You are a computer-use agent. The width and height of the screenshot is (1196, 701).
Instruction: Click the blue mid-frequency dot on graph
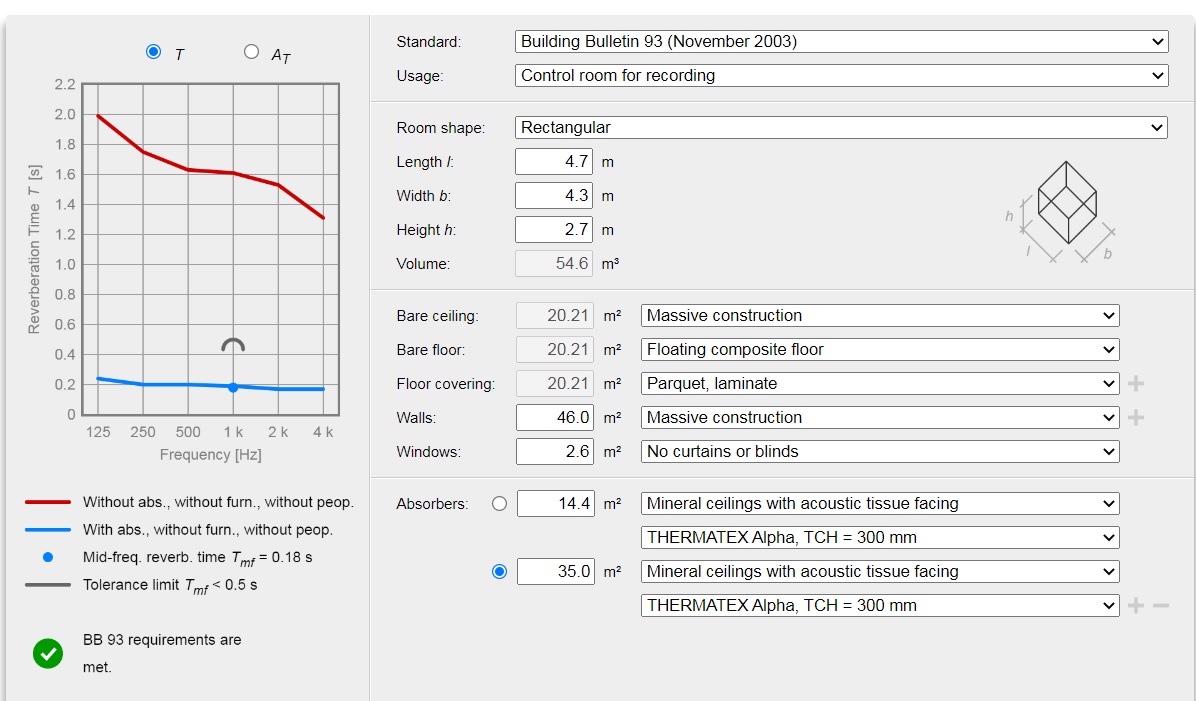(233, 387)
